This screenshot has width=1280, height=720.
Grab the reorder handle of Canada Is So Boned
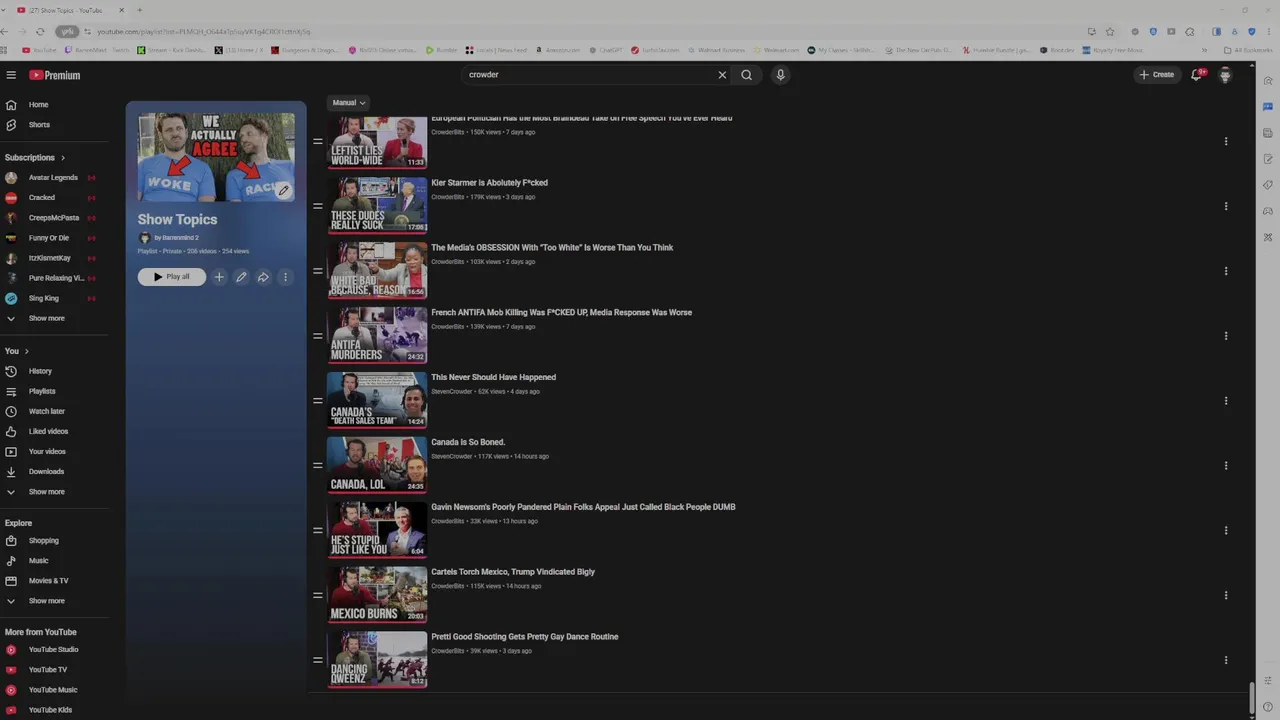(x=318, y=465)
